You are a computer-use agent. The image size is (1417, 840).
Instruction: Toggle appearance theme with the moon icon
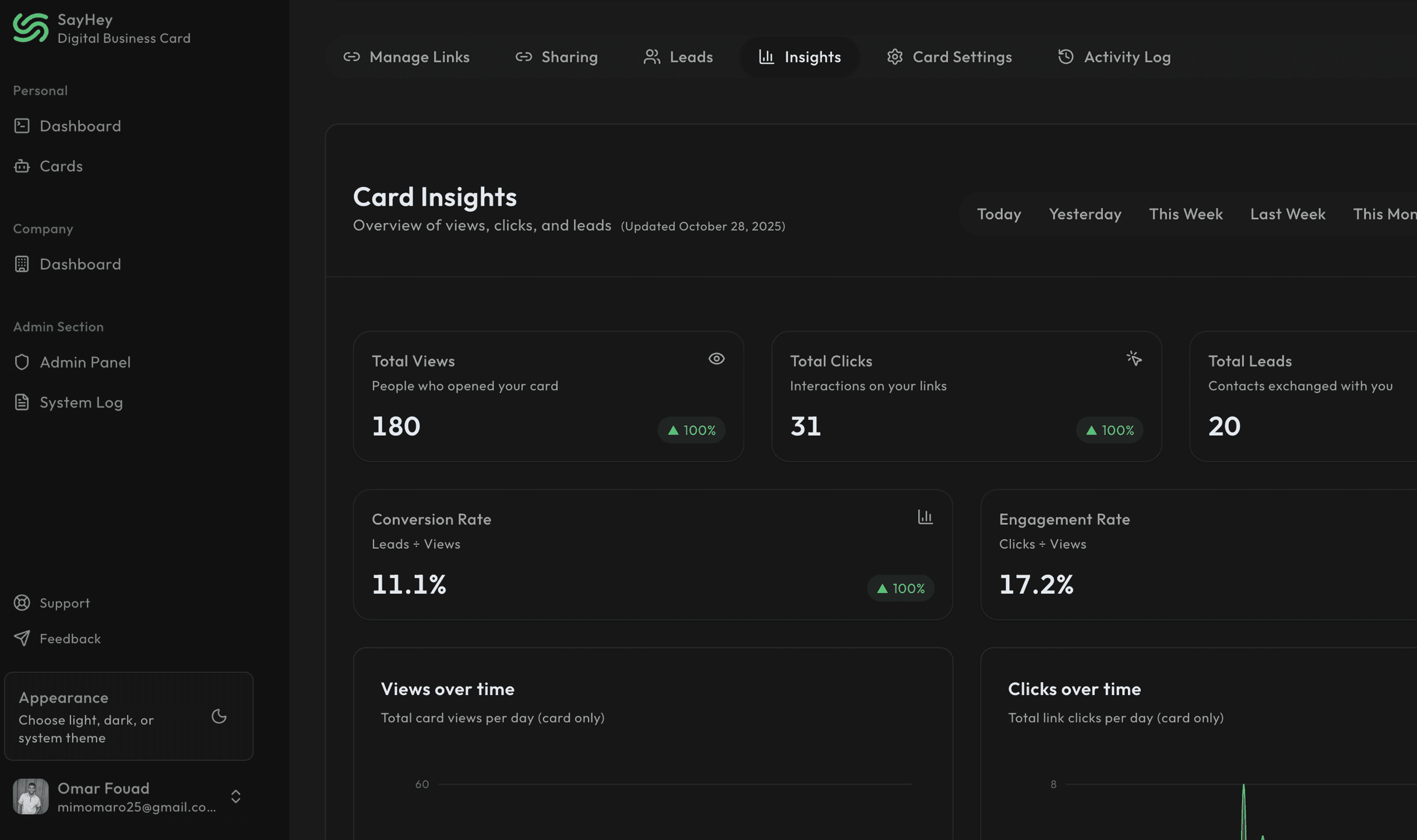point(219,716)
